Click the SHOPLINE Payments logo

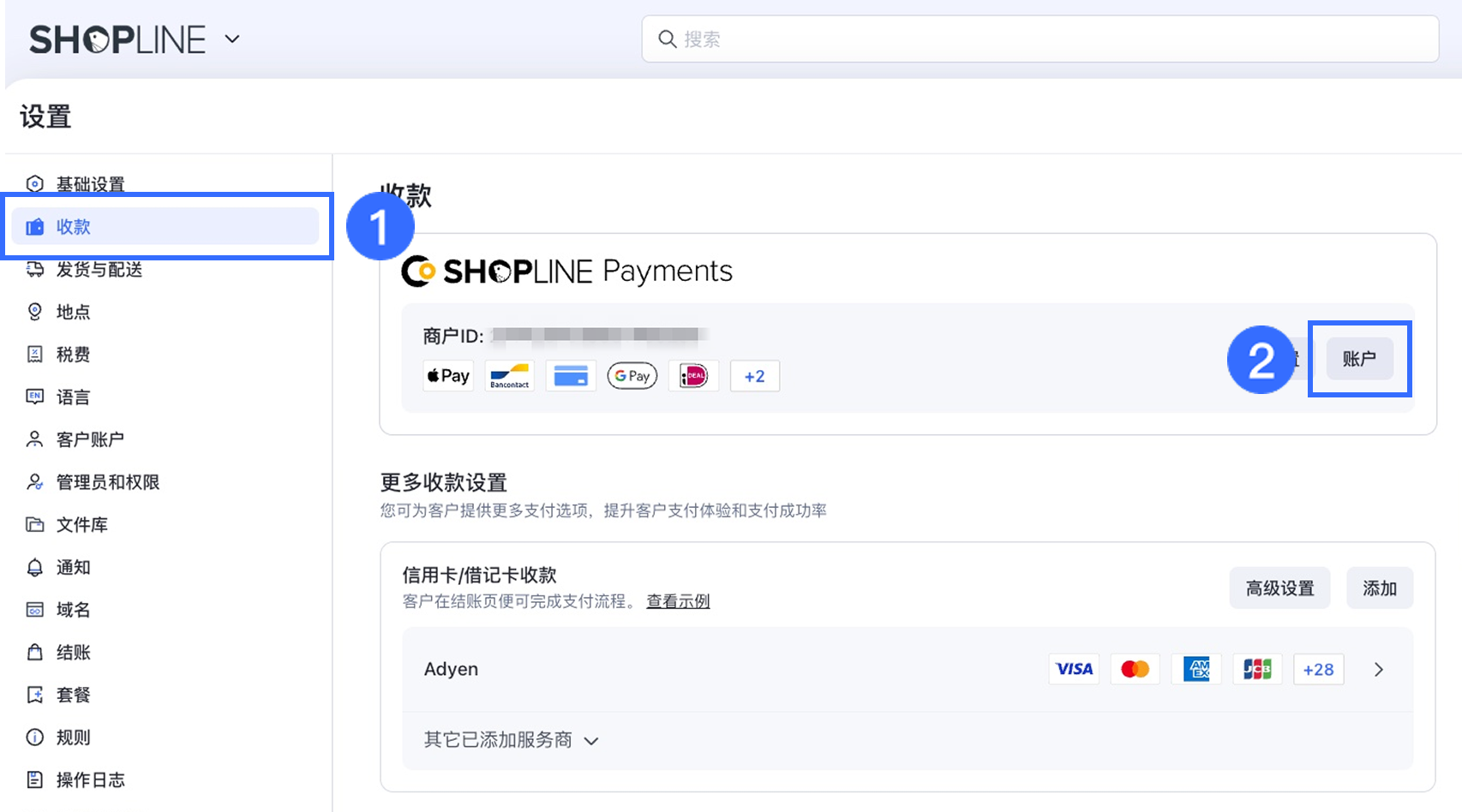click(x=566, y=272)
